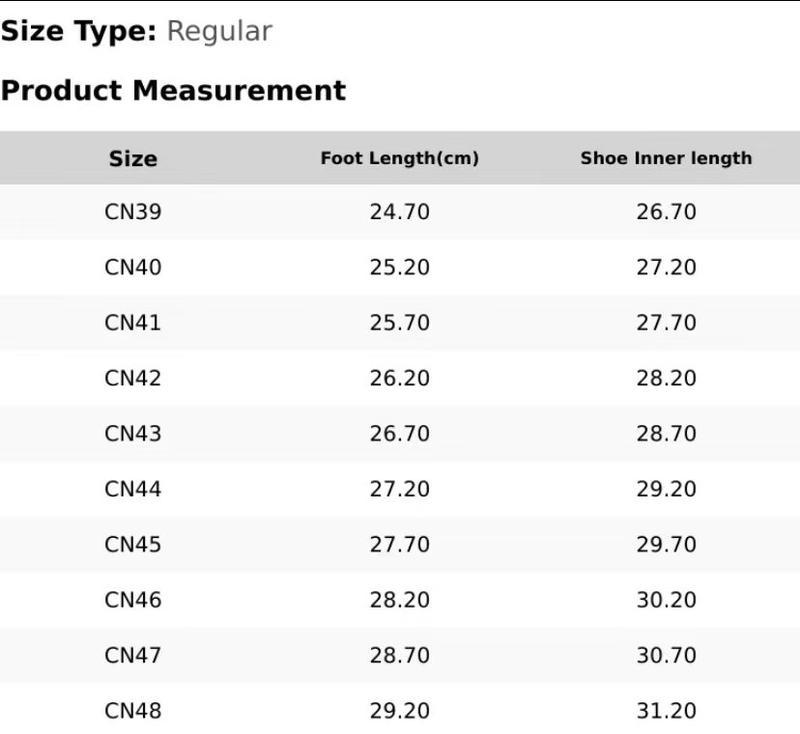Click the foot length value for CN41
This screenshot has height=734, width=800.
pyautogui.click(x=399, y=323)
